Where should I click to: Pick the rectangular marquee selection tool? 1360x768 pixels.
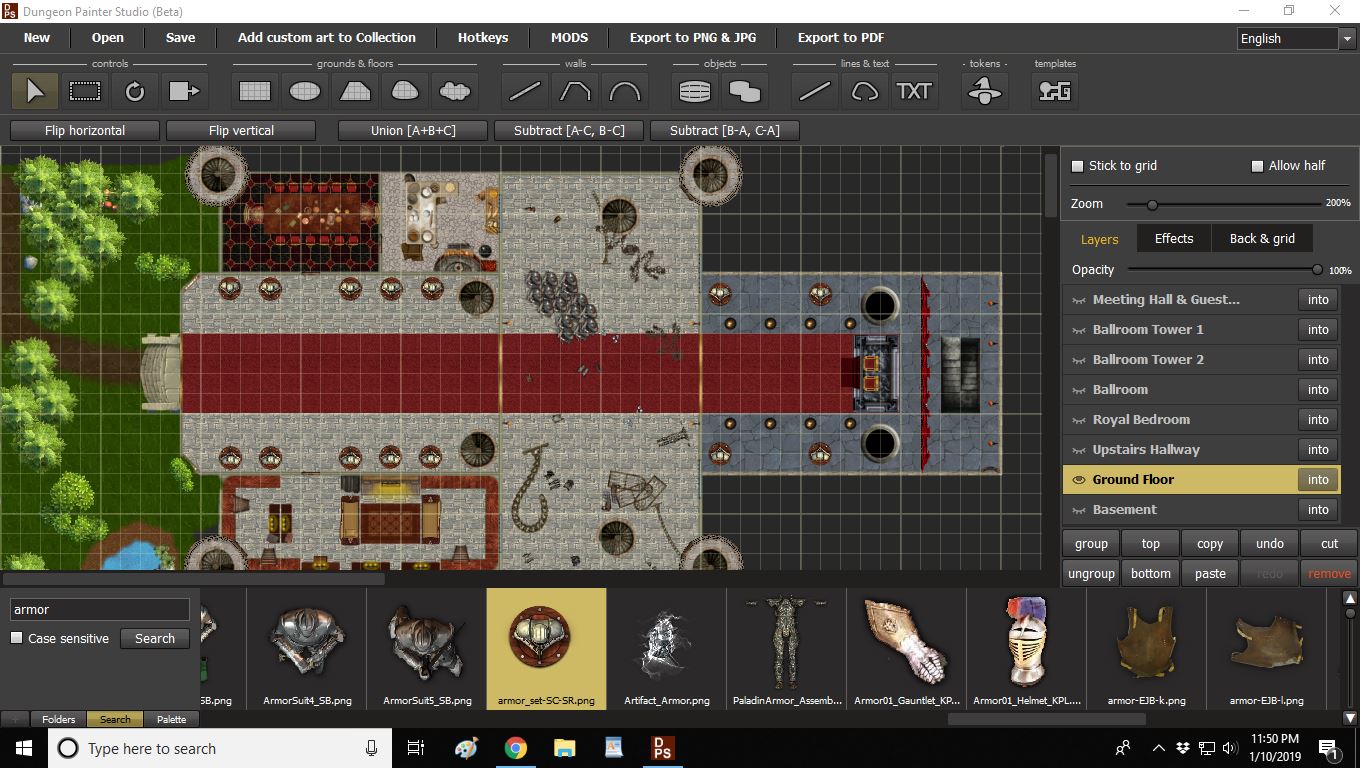click(85, 91)
